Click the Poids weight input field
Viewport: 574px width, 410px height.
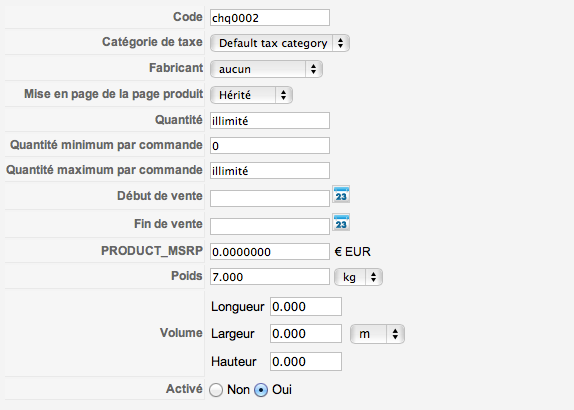[270, 277]
